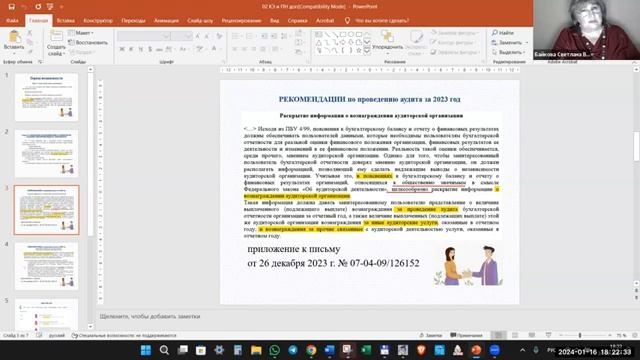Screen dimensions: 640x360
Task: Open the Layout (Макет) dropdown
Action: pyautogui.click(x=81, y=33)
